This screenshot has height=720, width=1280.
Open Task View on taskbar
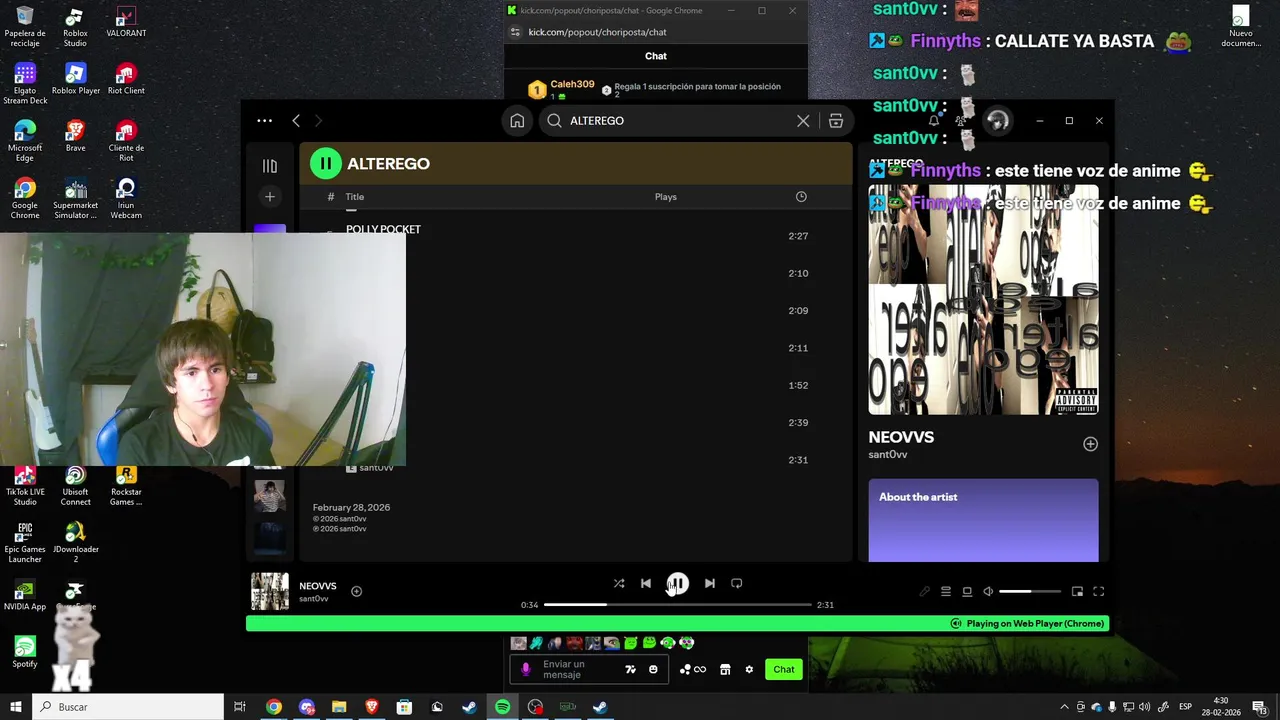coord(240,707)
